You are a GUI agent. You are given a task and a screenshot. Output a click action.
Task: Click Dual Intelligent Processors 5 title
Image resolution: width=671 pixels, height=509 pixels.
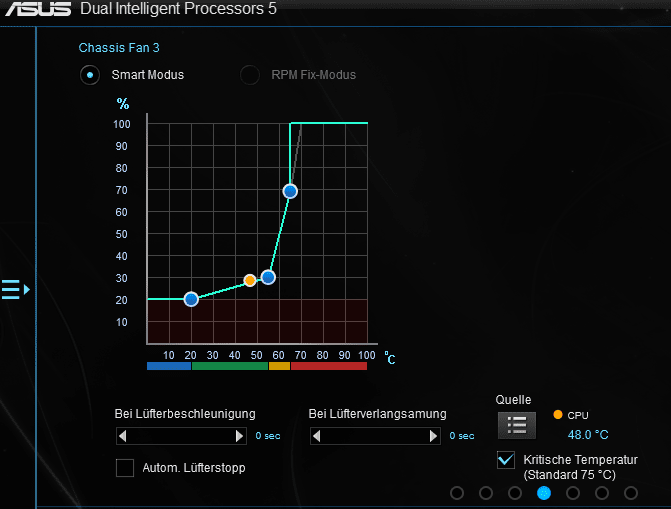[178, 9]
